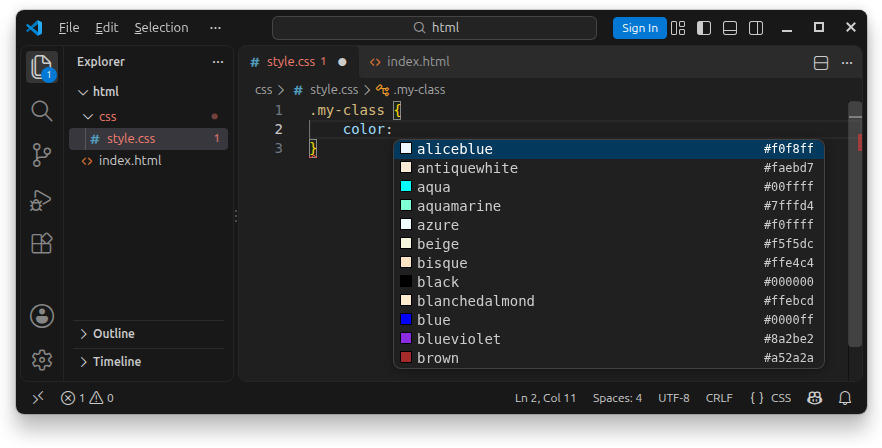
Task: Open the editor More Actions ellipsis
Action: 847,62
